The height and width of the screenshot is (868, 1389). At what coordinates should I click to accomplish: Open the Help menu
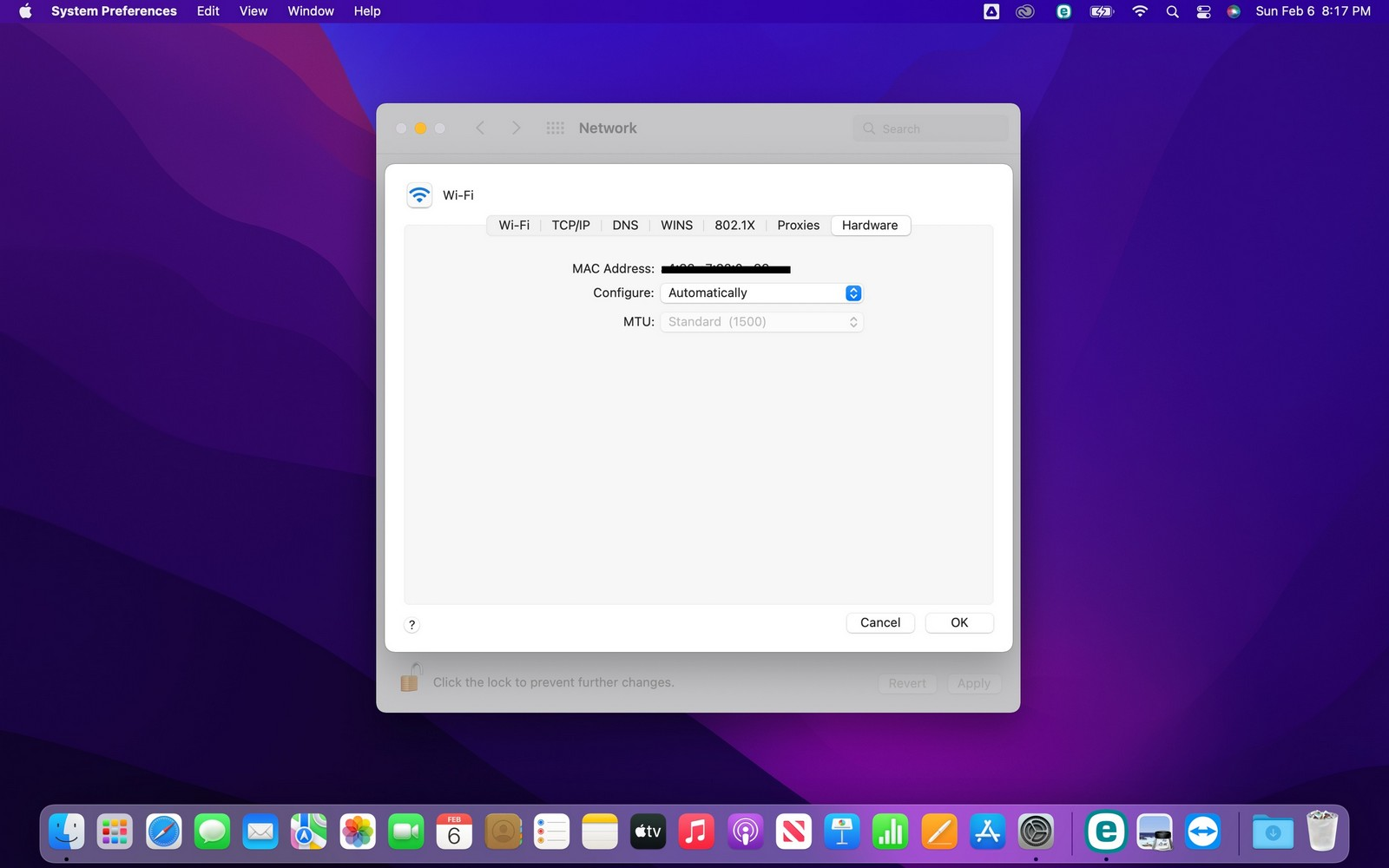367,11
